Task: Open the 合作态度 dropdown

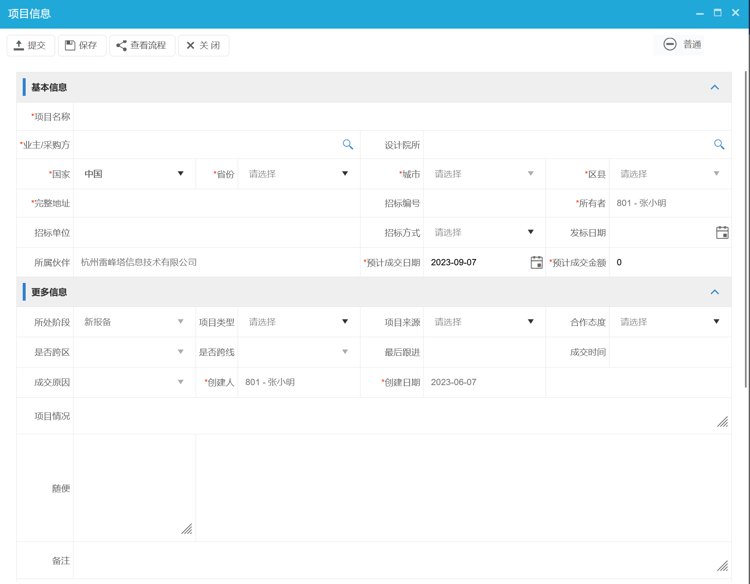Action: pos(670,322)
